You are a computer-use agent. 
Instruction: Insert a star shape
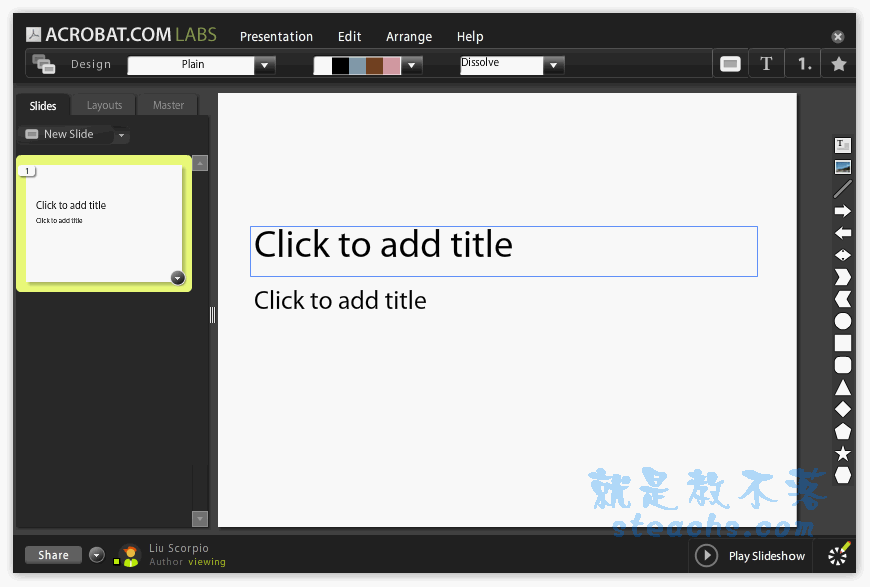tap(843, 453)
